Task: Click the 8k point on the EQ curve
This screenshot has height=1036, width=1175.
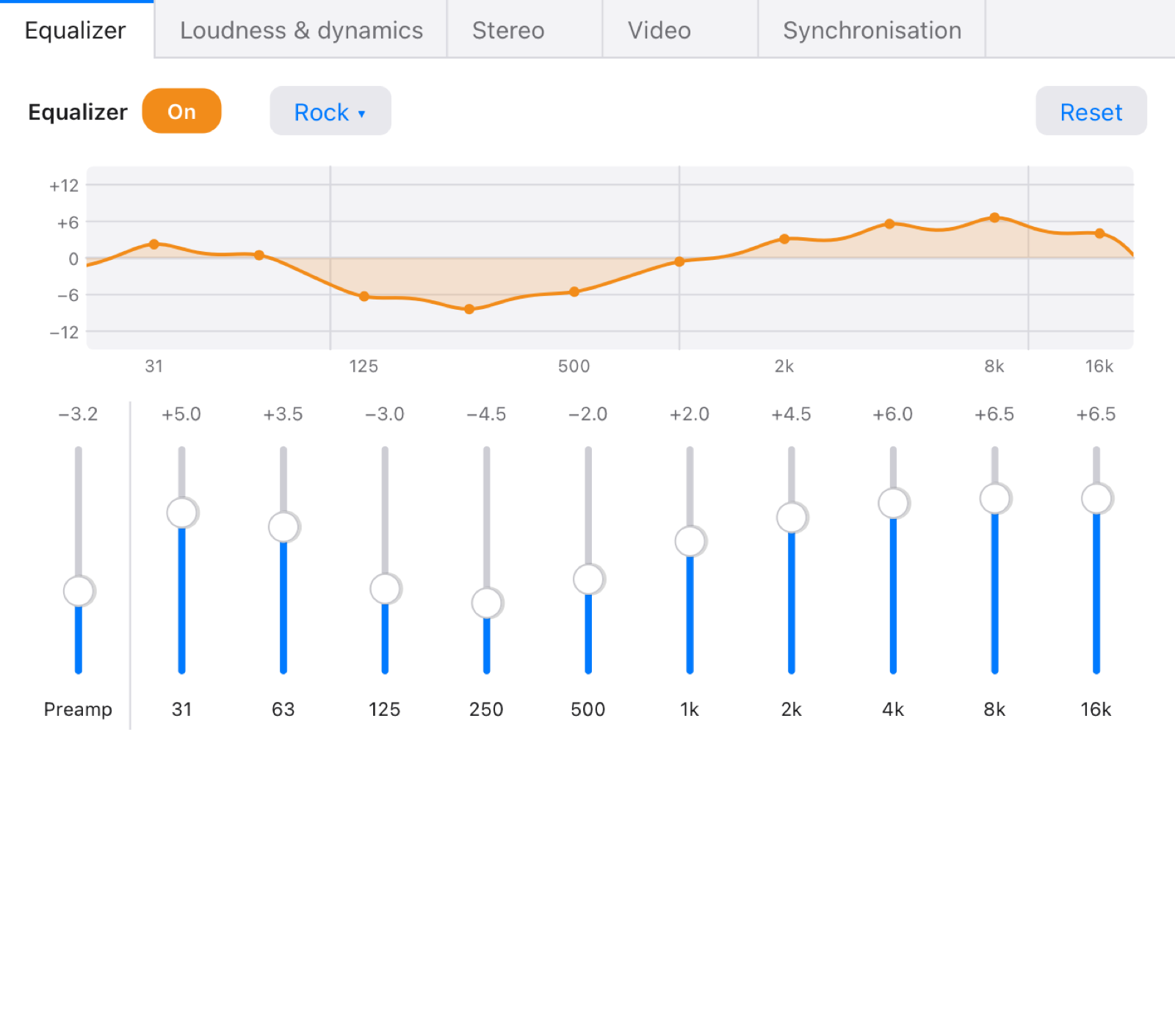Action: [994, 217]
